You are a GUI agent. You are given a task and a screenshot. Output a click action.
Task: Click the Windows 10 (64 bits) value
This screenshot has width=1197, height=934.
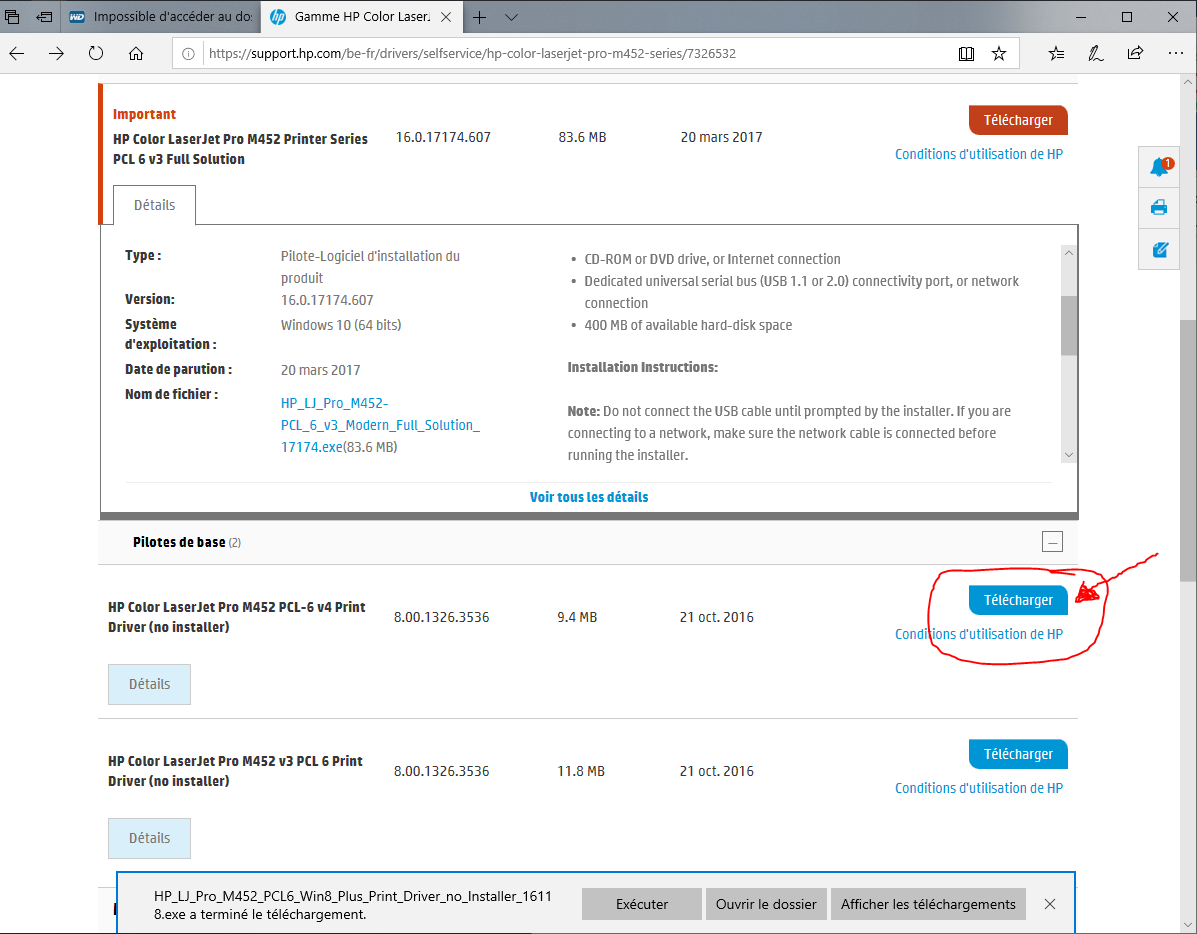tap(340, 325)
